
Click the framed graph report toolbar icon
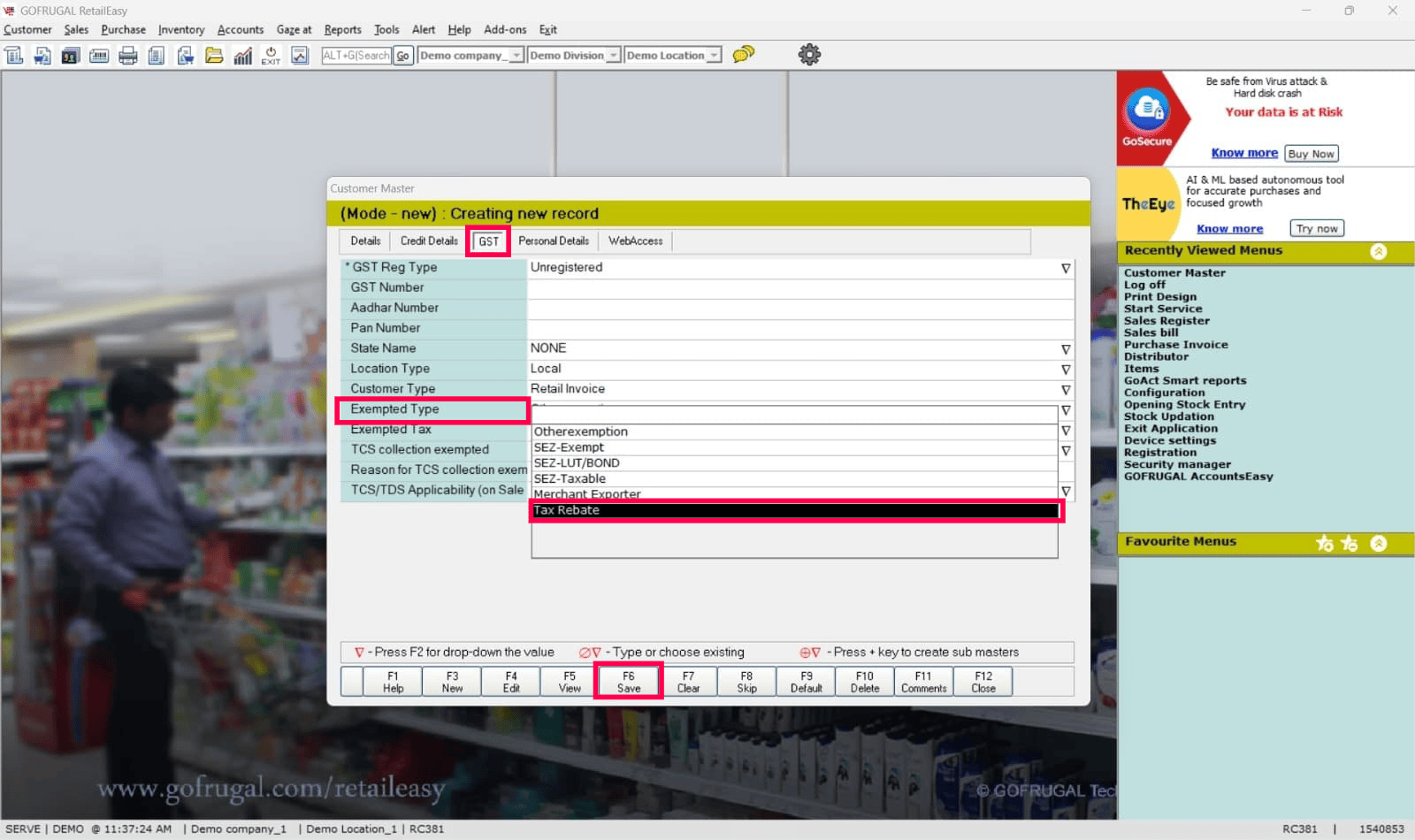pos(300,56)
